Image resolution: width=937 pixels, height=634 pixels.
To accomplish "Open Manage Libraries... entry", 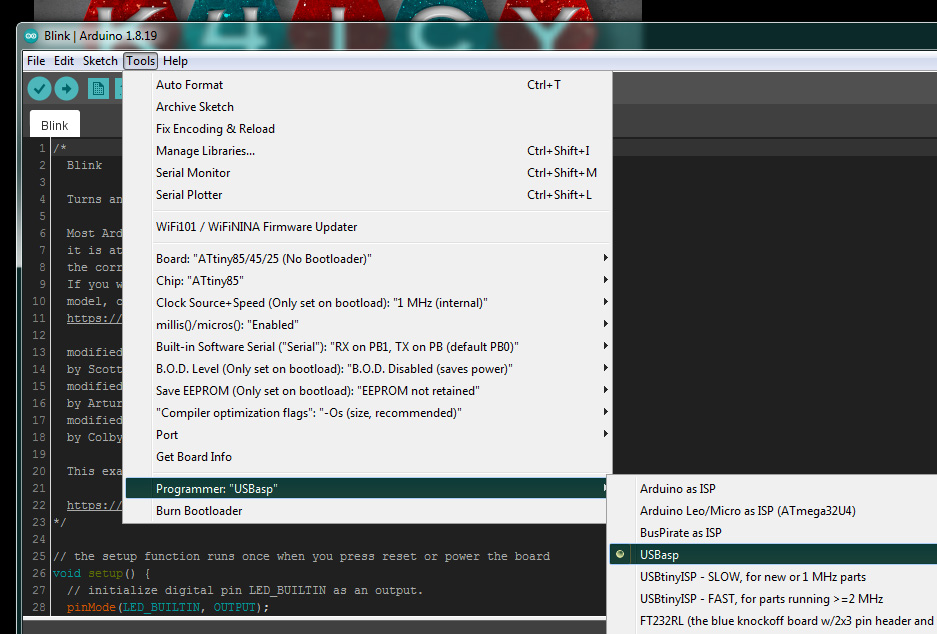I will pyautogui.click(x=368, y=151).
